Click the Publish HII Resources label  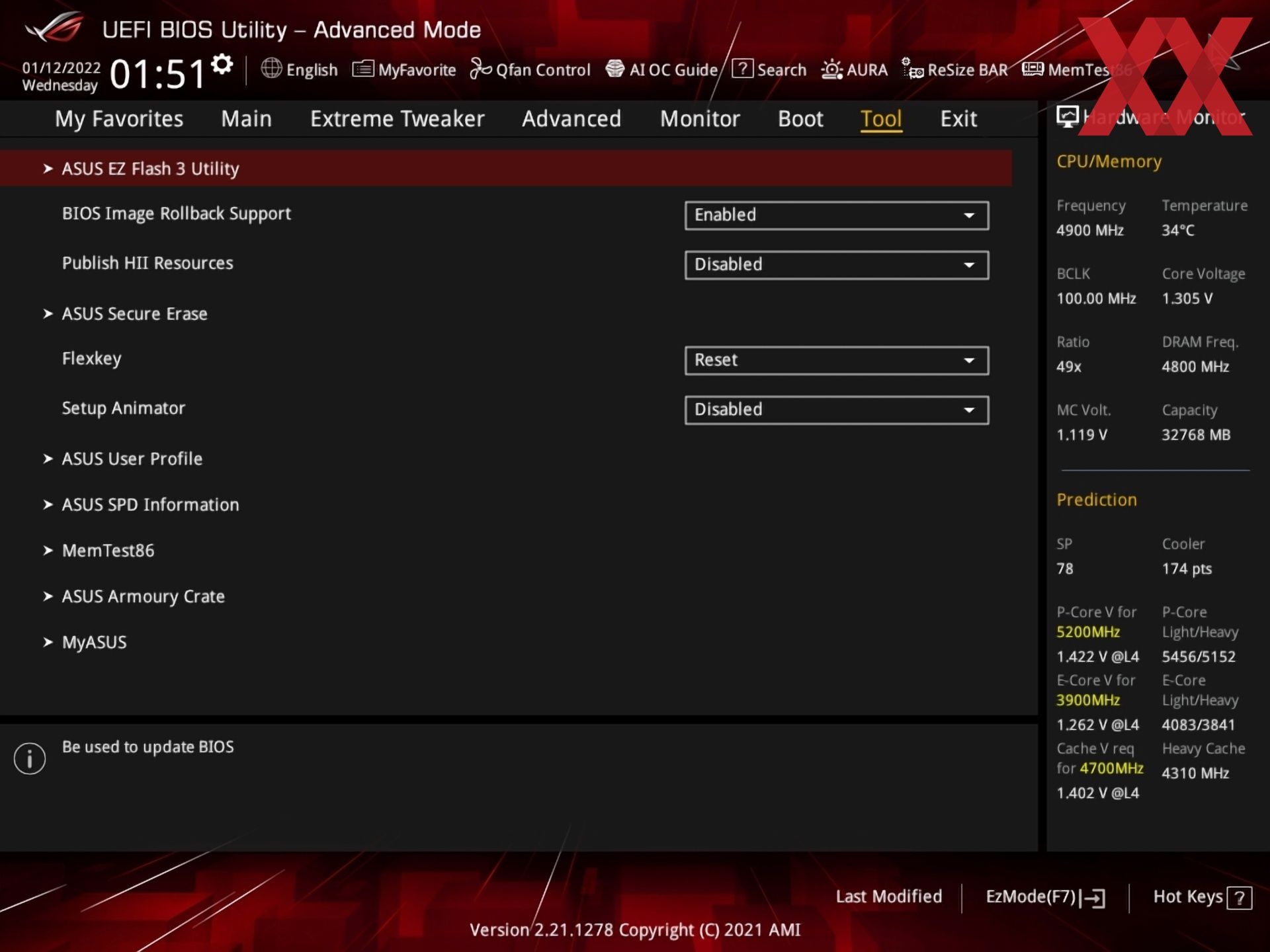[x=148, y=263]
